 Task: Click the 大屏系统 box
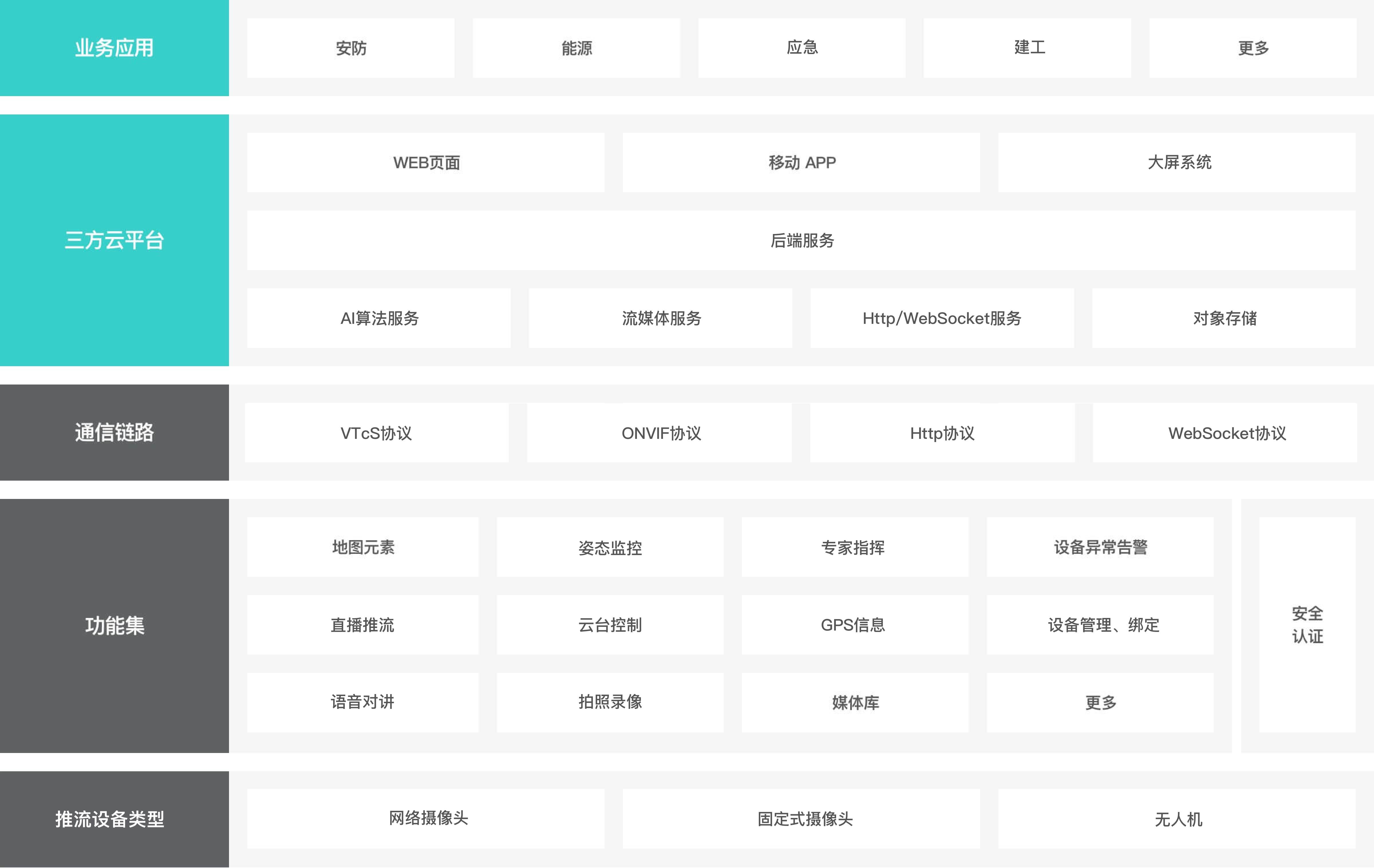(x=1176, y=162)
